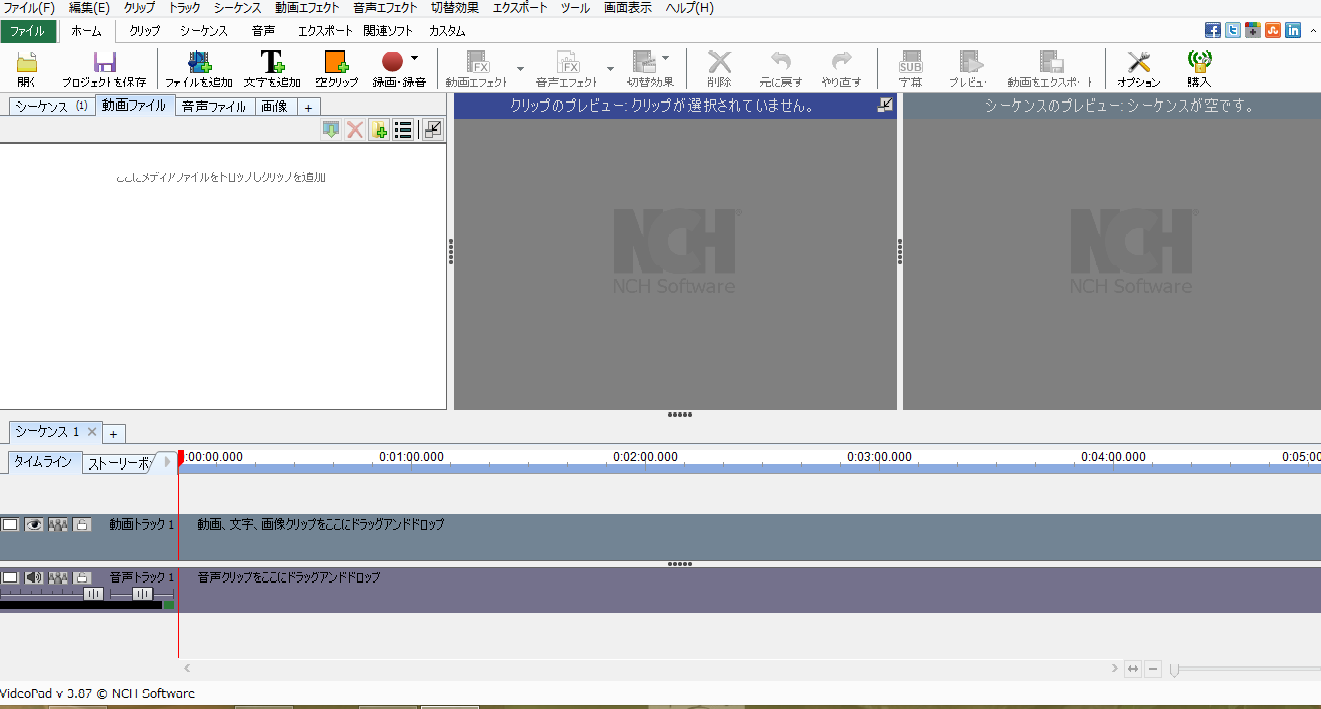
Task: Click the green down-arrow bin icon
Action: (331, 129)
